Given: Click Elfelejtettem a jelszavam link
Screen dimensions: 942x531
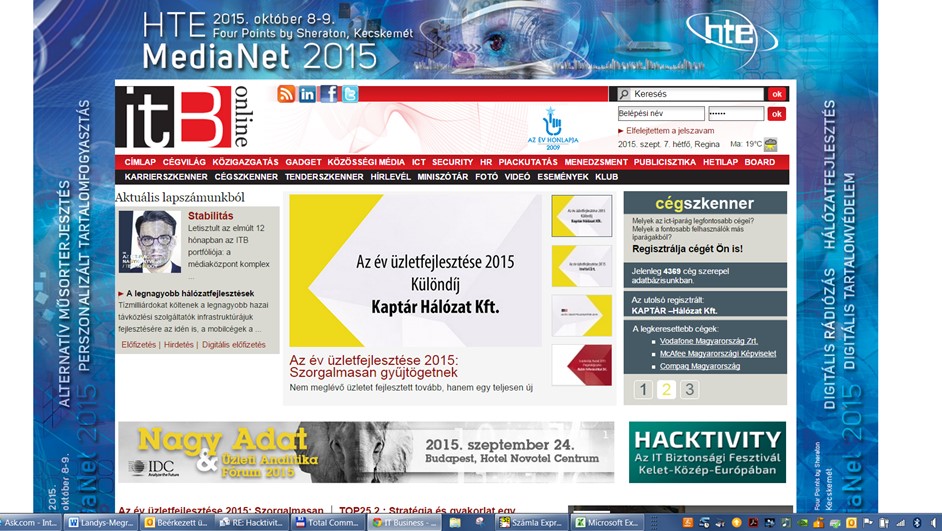Looking at the screenshot, I should [x=670, y=130].
